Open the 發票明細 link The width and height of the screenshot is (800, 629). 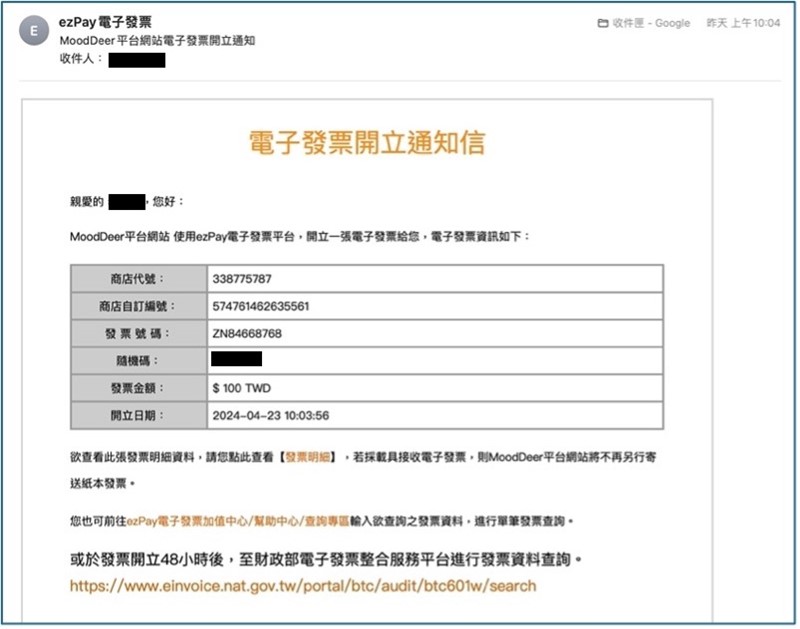pos(310,457)
